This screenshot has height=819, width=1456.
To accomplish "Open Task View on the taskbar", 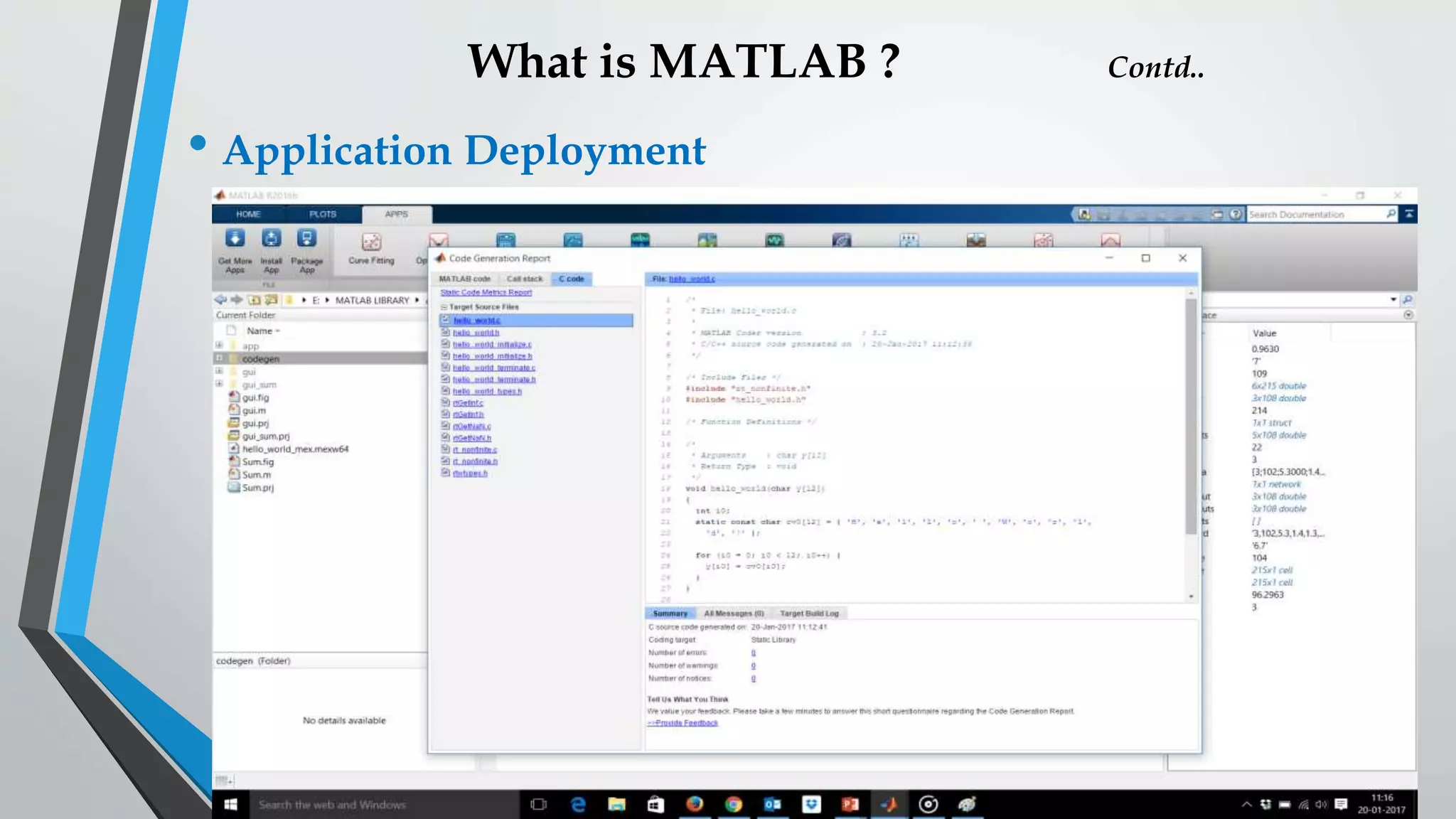I will point(539,804).
